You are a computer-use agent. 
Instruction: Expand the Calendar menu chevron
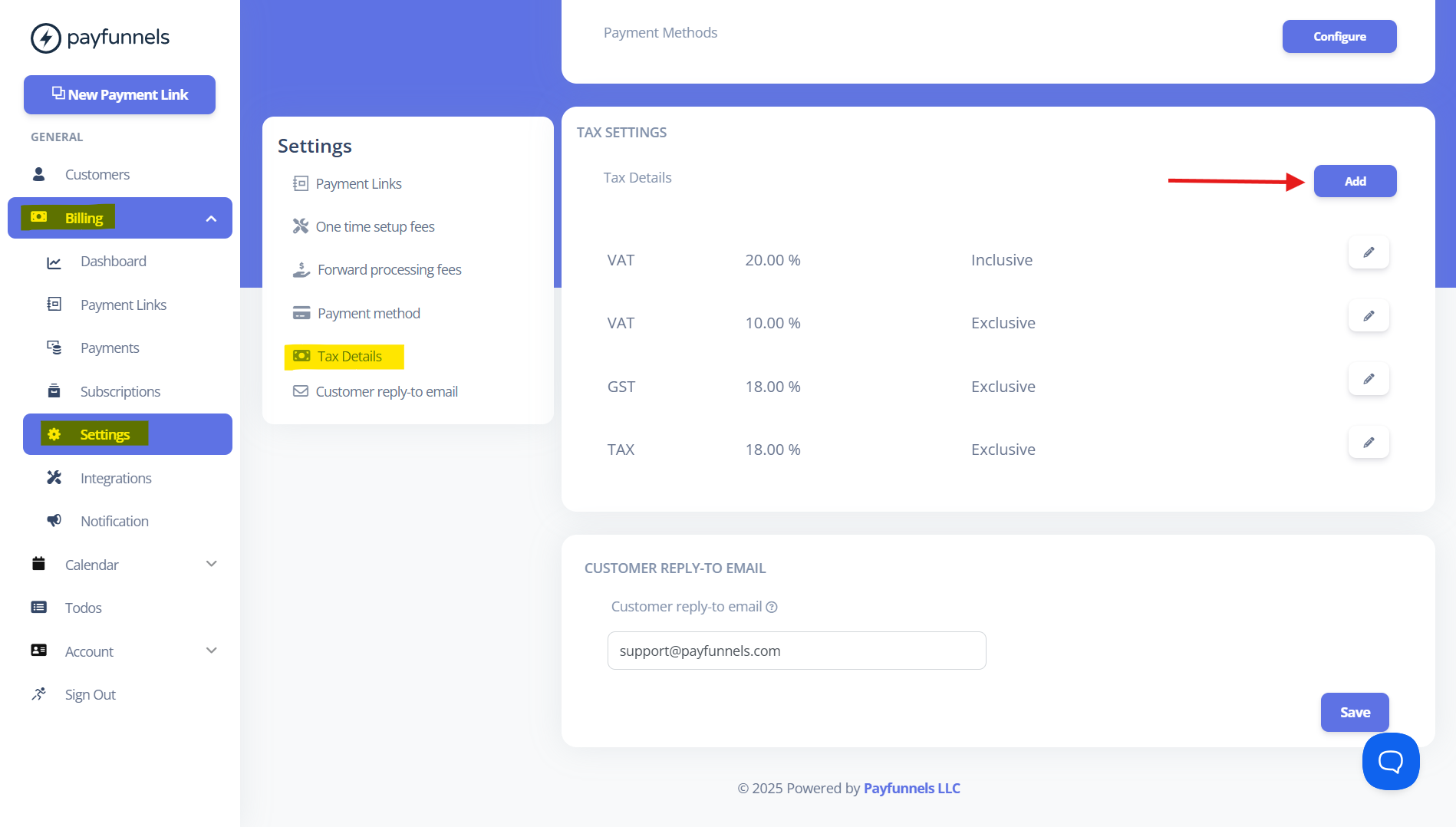coord(212,564)
